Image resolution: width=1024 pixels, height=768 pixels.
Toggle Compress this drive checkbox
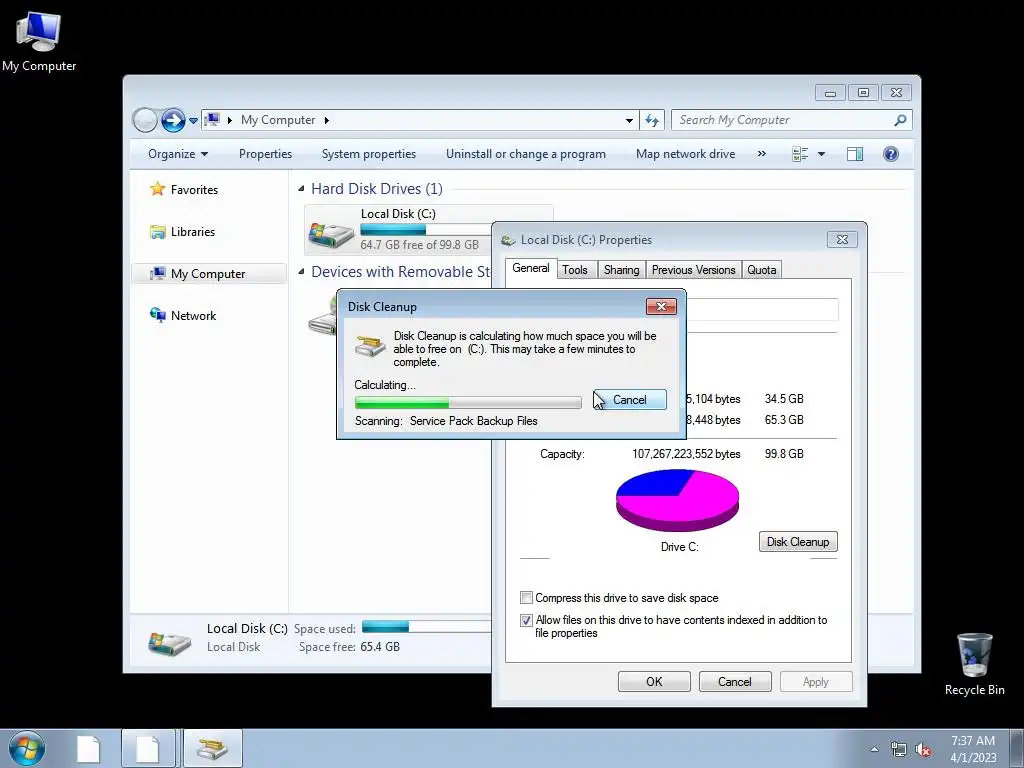[x=526, y=598]
